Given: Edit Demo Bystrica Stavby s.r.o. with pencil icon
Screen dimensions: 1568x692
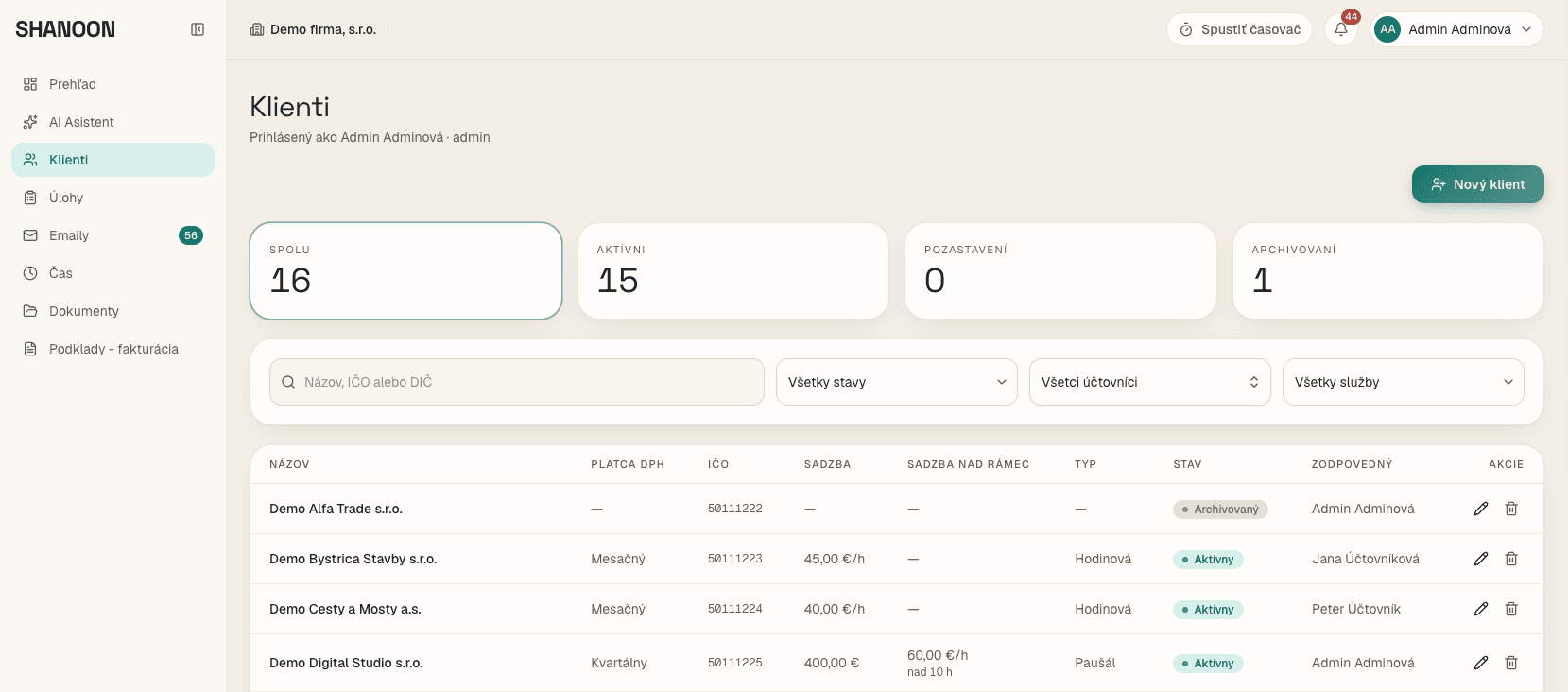Looking at the screenshot, I should pyautogui.click(x=1481, y=559).
